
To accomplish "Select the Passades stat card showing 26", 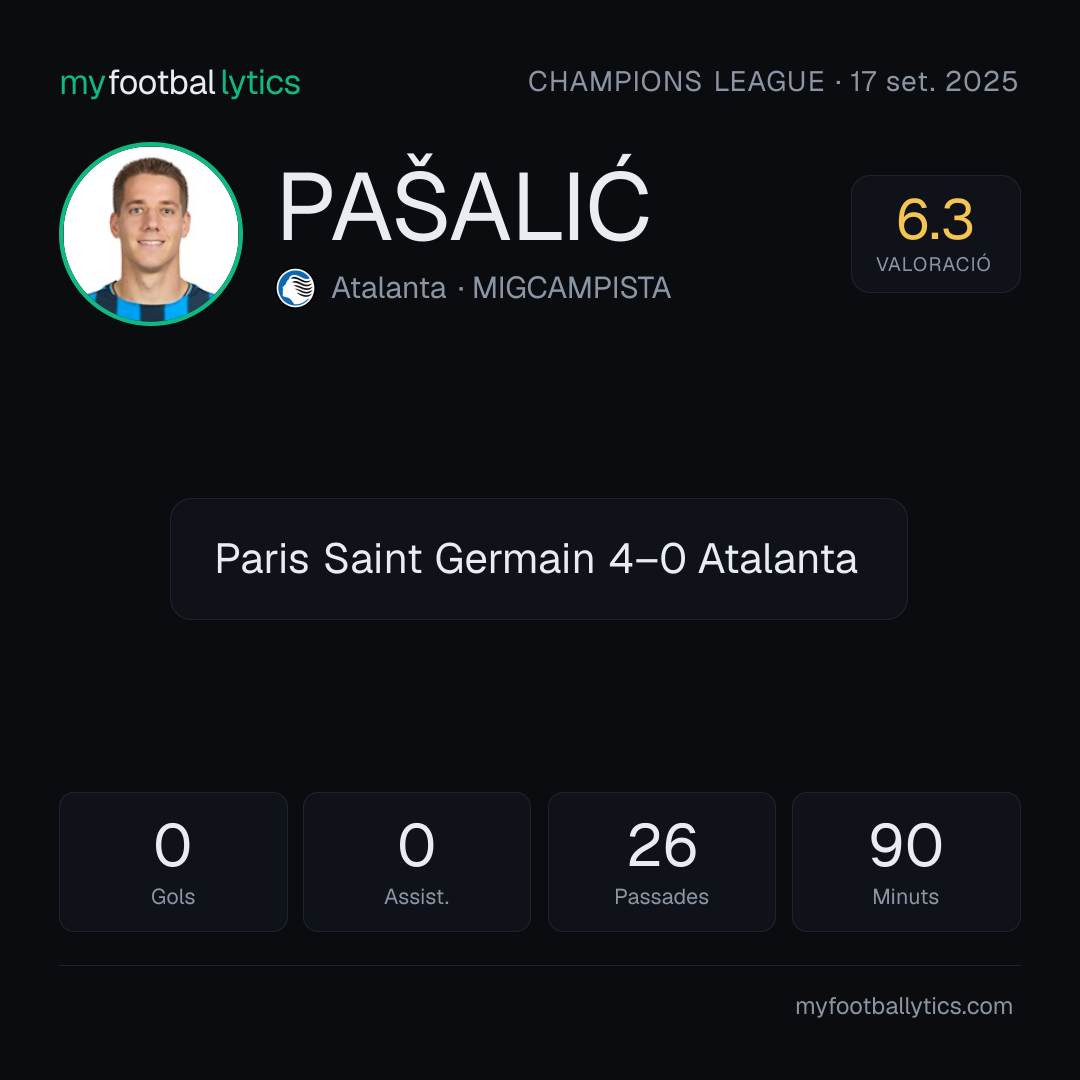I will (x=661, y=862).
